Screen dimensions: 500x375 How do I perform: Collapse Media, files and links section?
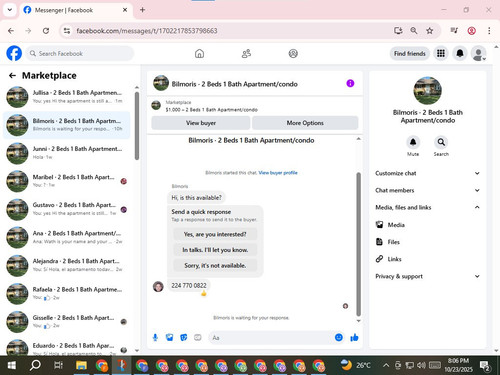tap(428, 207)
